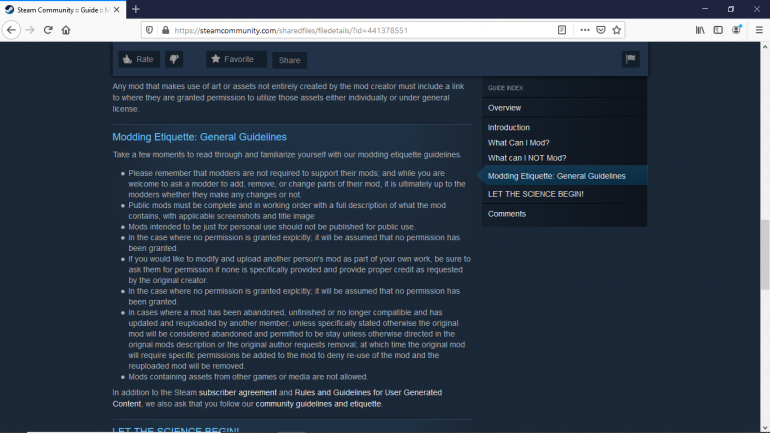
Task: Open a new browser tab
Action: click(x=136, y=9)
